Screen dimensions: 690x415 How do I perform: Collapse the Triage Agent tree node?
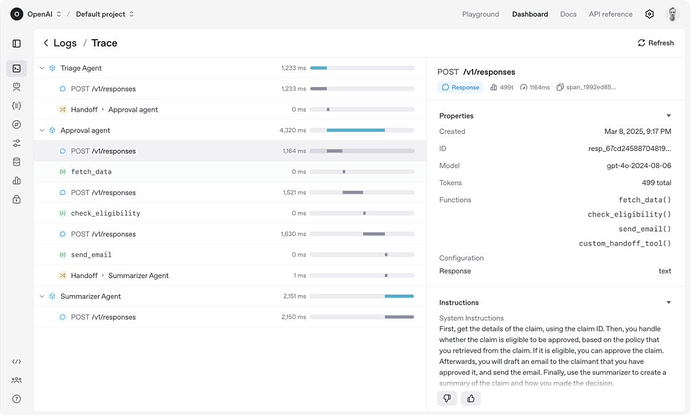41,68
